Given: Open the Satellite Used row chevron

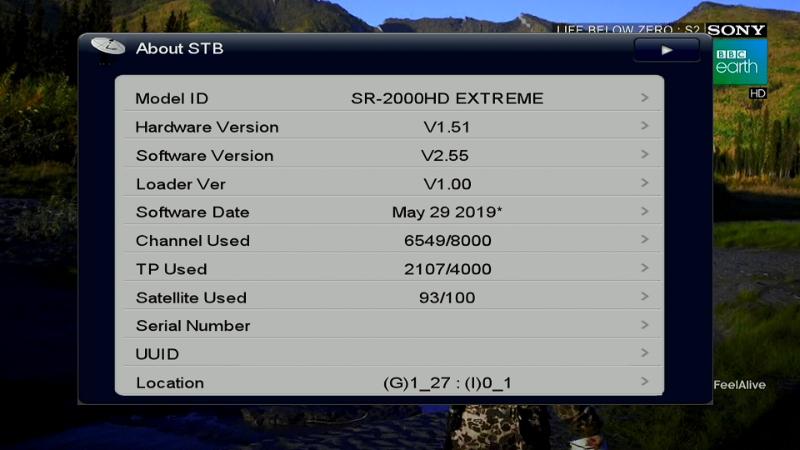Looking at the screenshot, I should point(645,296).
